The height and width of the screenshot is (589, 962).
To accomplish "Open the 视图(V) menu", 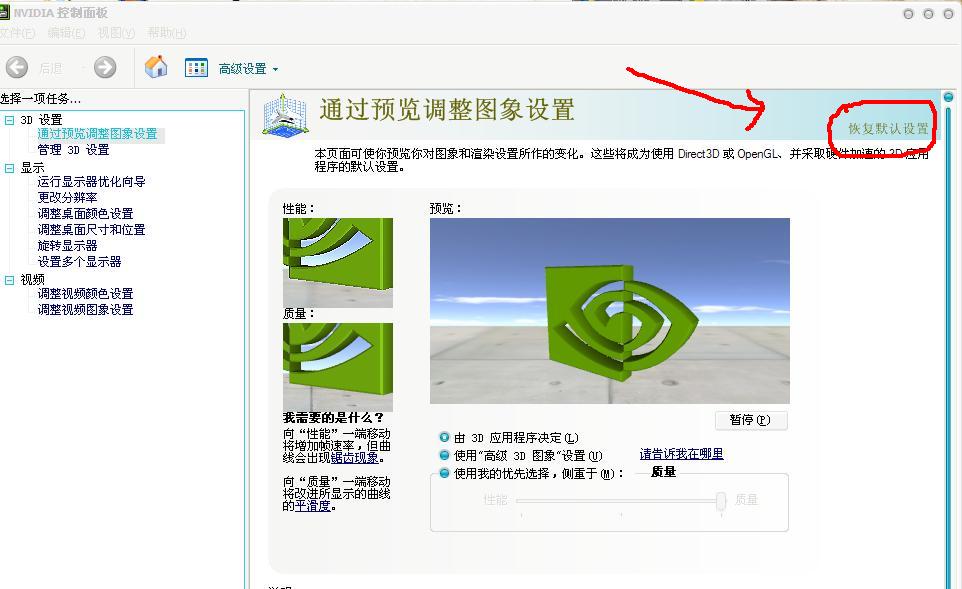I will click(x=117, y=33).
